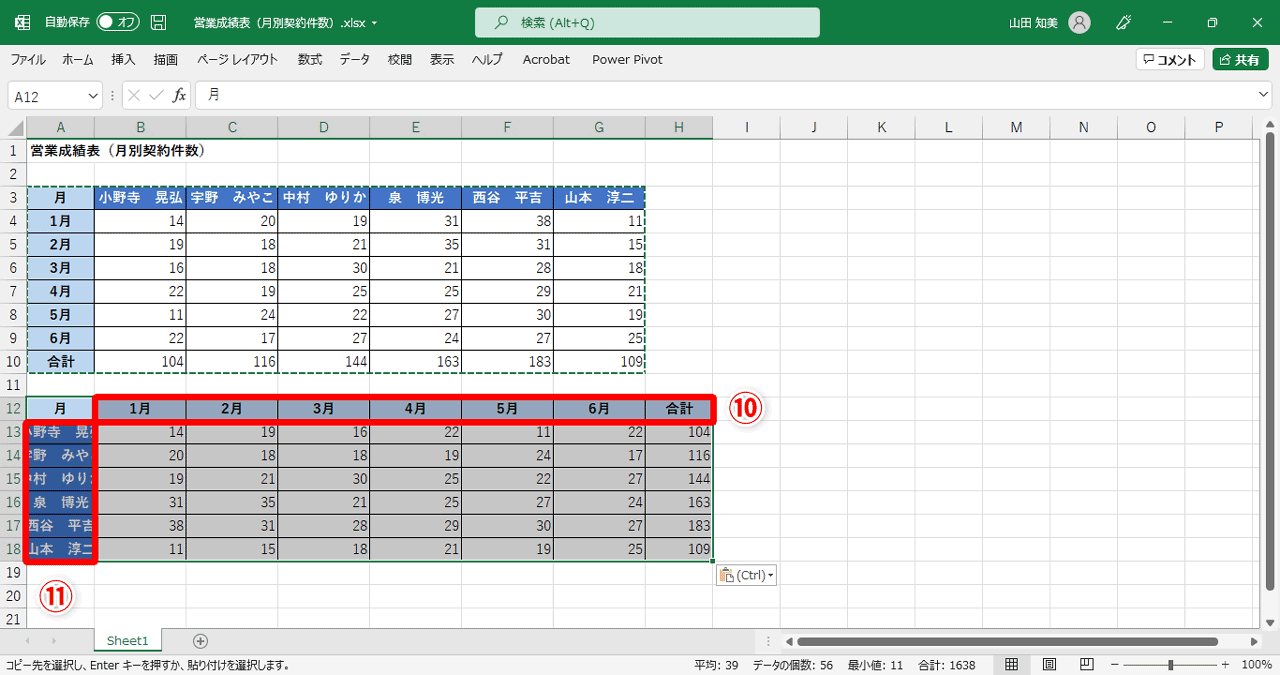
Task: Click the zoom in plus button
Action: (x=1227, y=665)
